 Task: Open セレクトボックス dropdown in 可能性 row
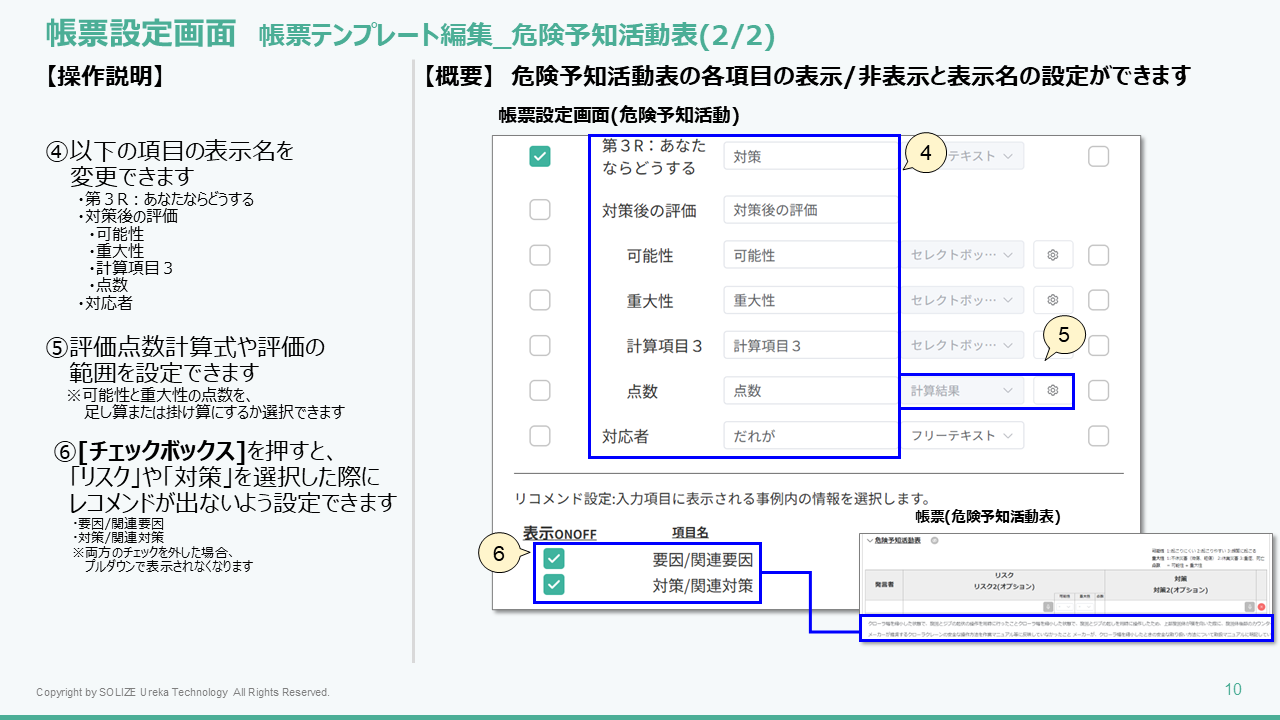coord(963,255)
